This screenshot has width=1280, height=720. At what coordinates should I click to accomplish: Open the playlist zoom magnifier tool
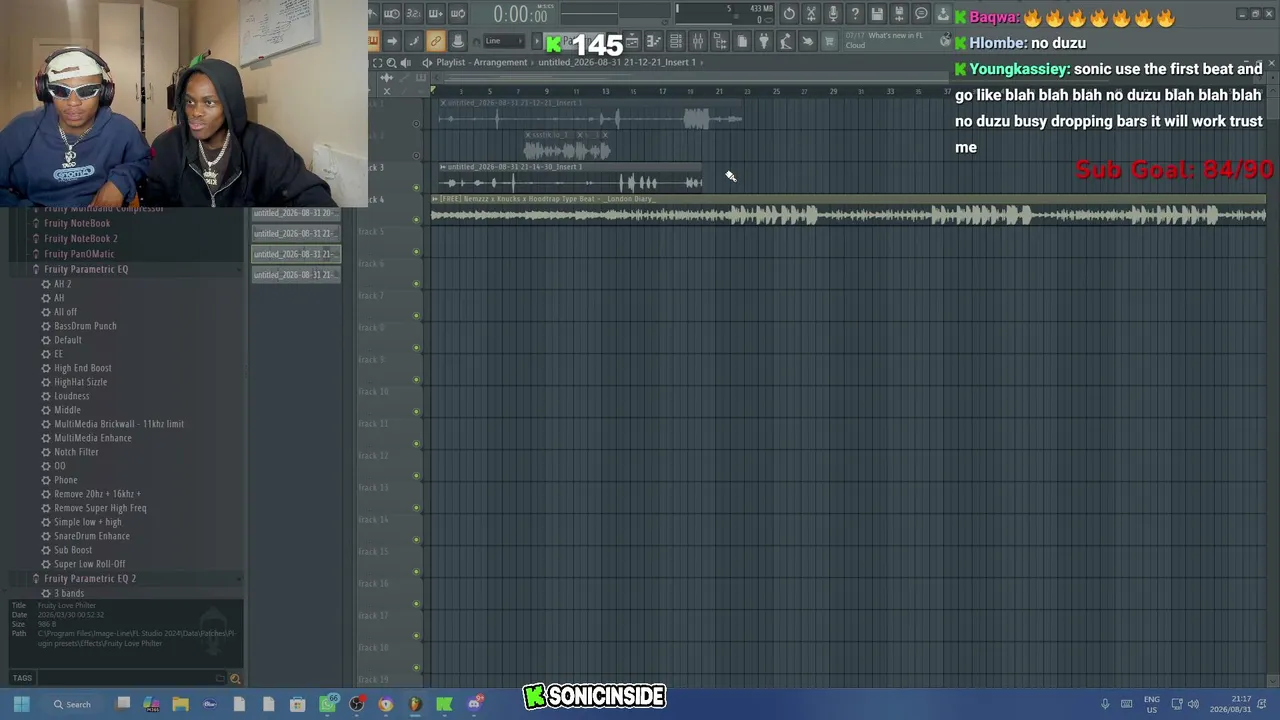[x=391, y=62]
